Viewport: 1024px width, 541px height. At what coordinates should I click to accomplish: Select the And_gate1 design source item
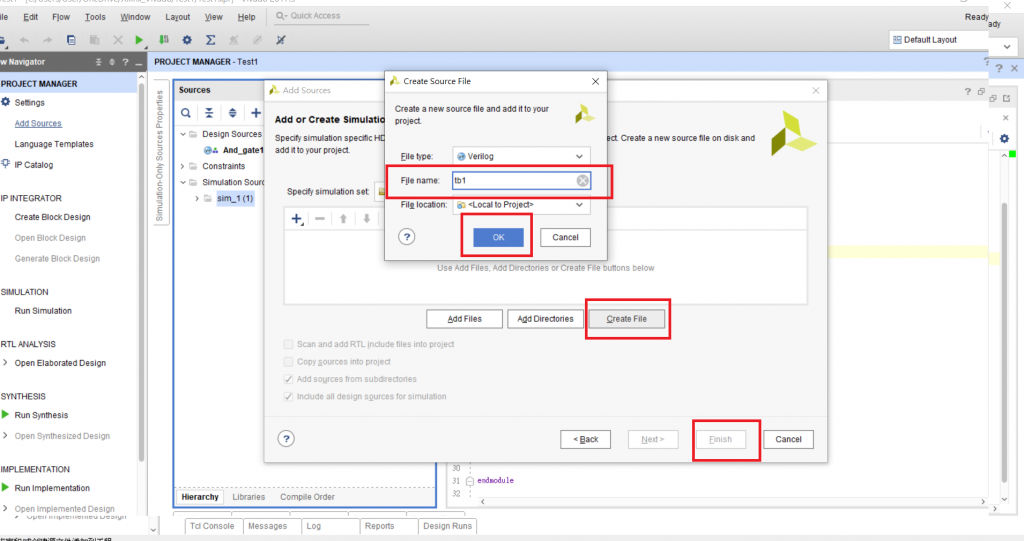243,150
